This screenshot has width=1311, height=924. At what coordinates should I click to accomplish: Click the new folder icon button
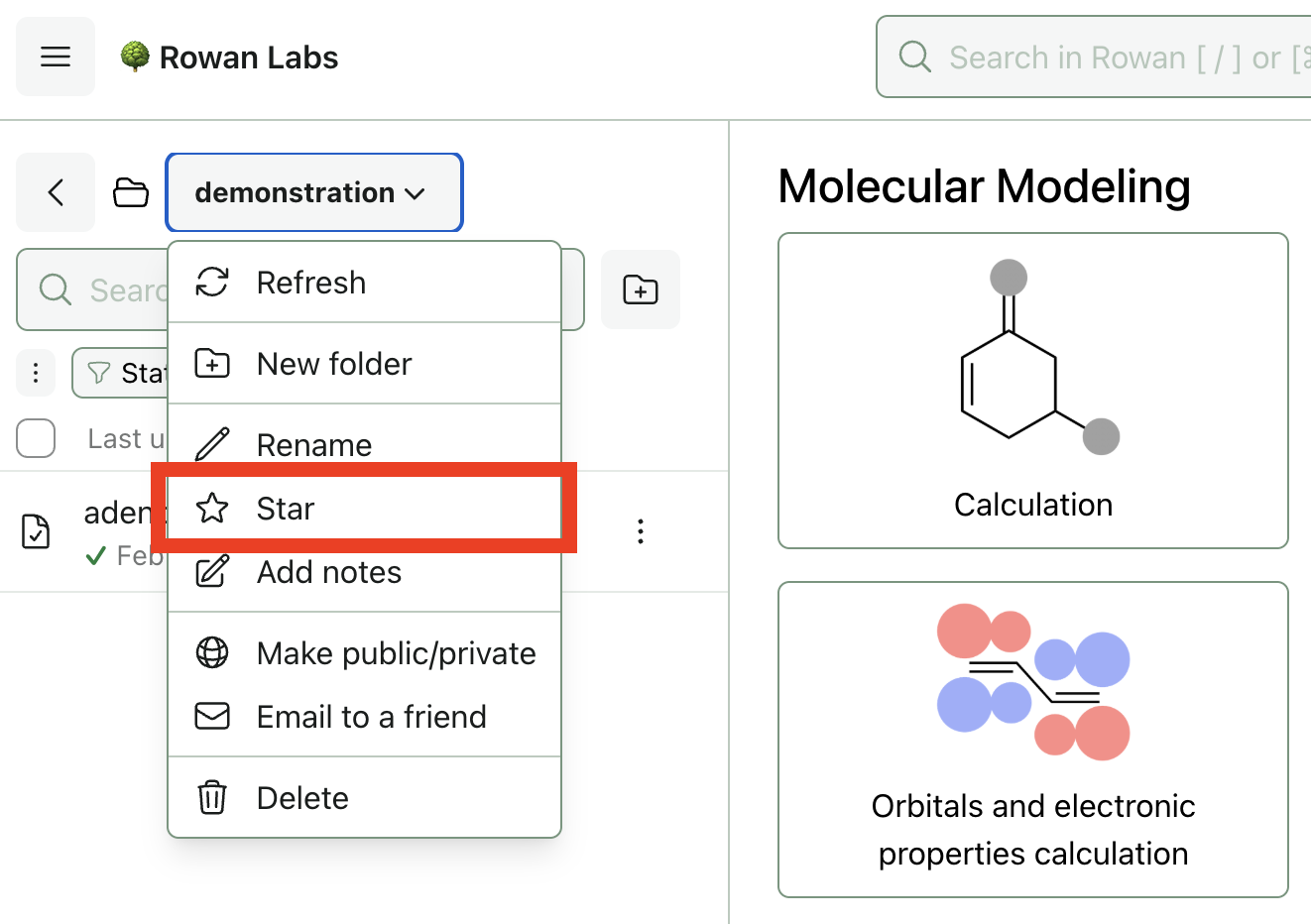click(640, 289)
